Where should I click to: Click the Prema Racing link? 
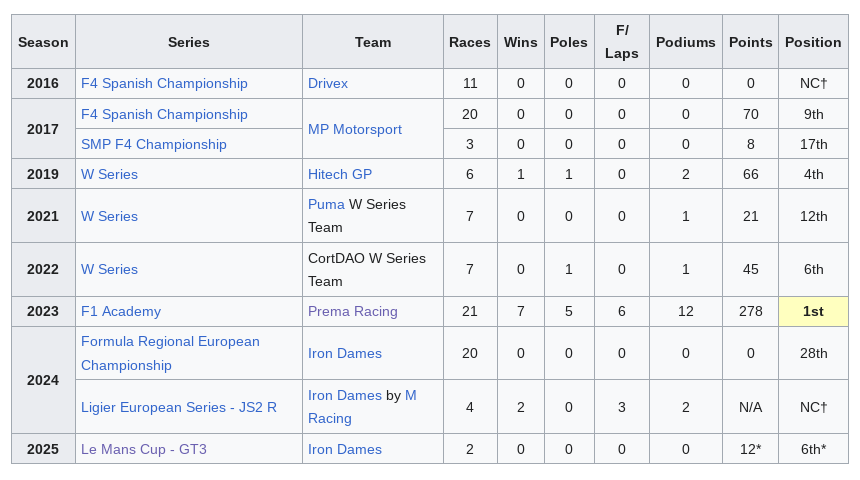[x=352, y=312]
